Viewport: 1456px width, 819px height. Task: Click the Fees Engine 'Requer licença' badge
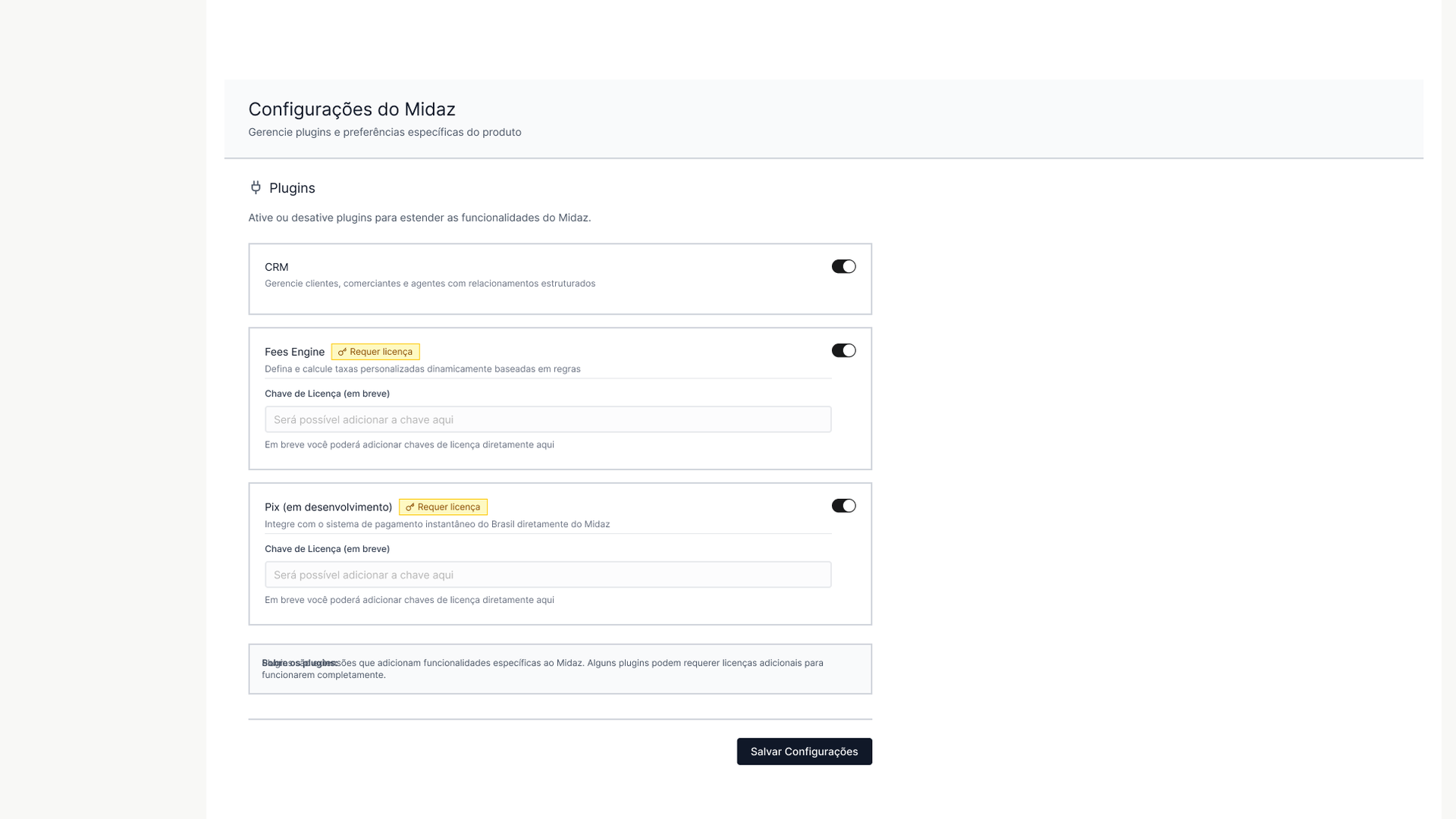pos(375,352)
